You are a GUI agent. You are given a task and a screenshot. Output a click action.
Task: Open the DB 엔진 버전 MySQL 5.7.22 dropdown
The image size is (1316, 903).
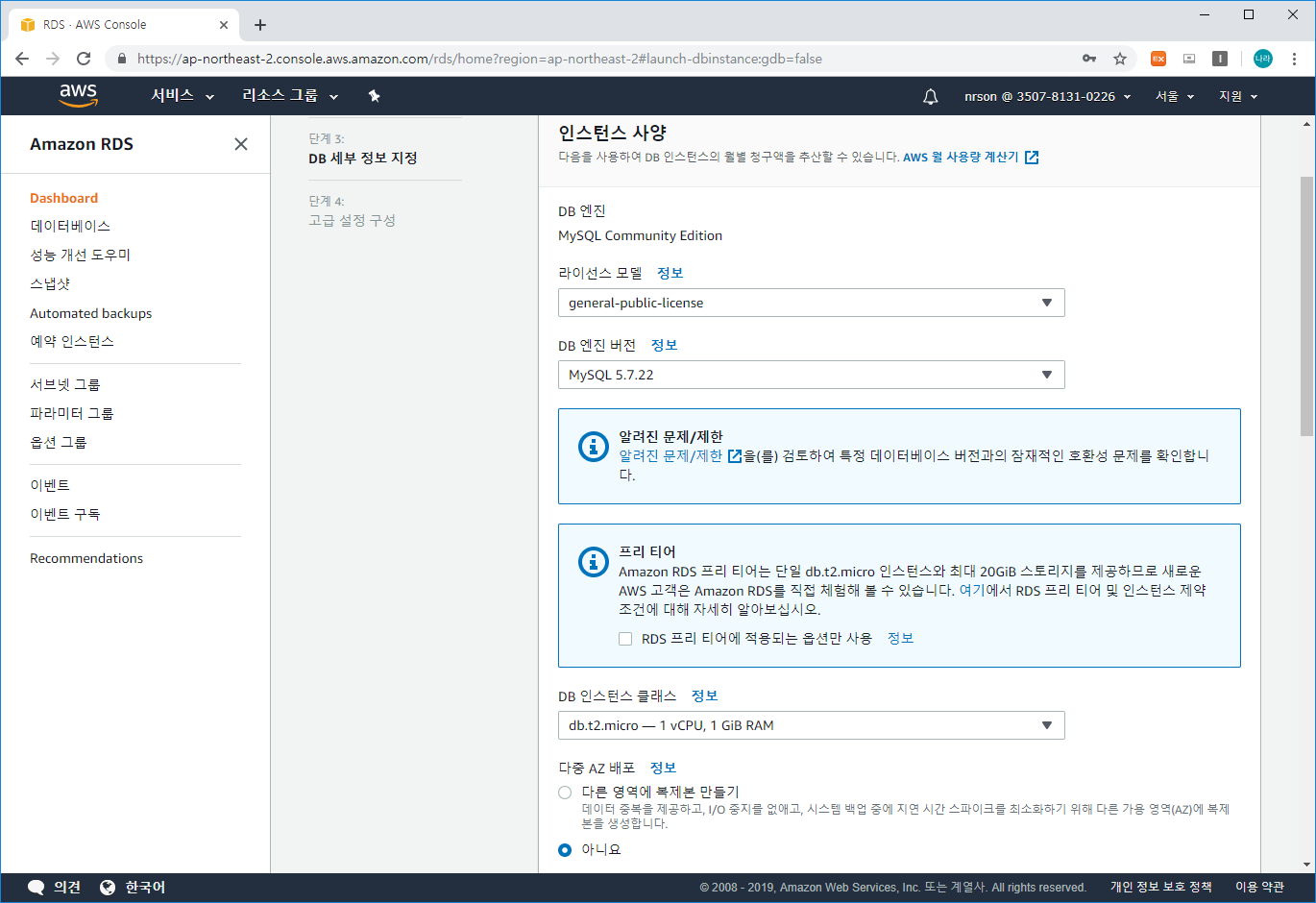(x=812, y=375)
